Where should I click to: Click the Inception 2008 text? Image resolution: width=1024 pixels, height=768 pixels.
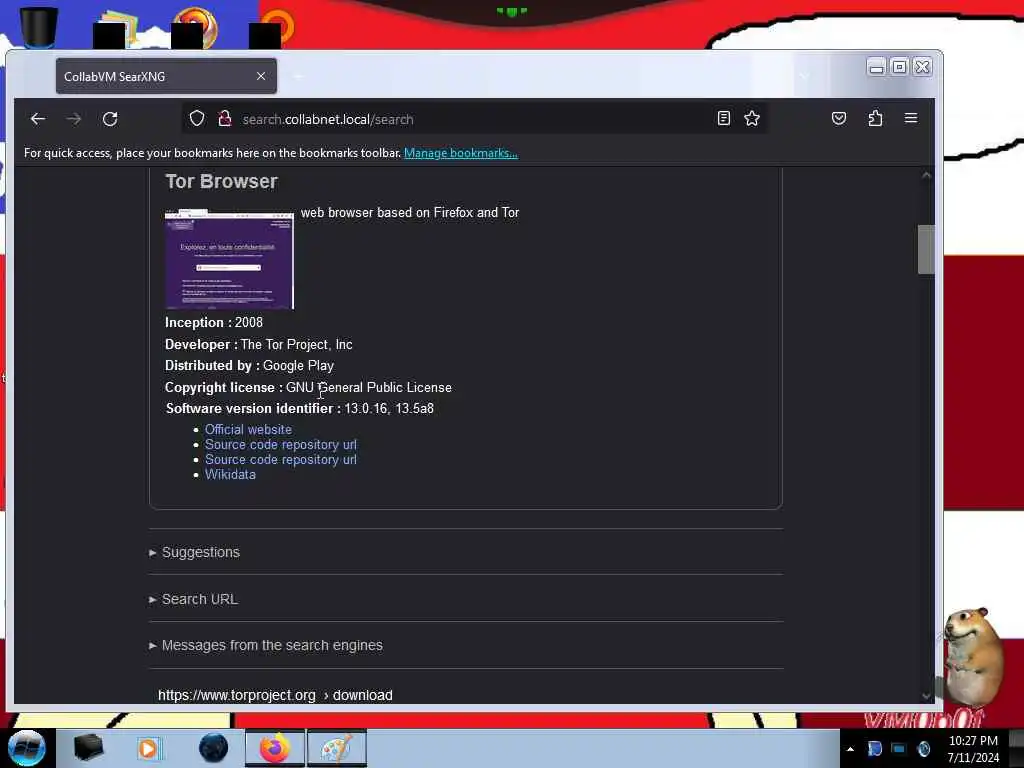click(214, 323)
